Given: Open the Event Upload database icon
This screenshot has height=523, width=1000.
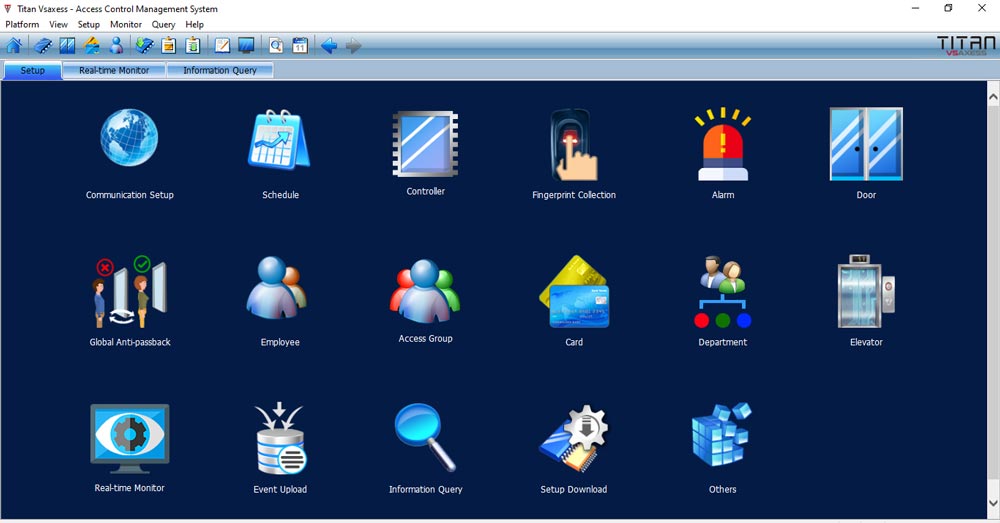Looking at the screenshot, I should [x=280, y=439].
